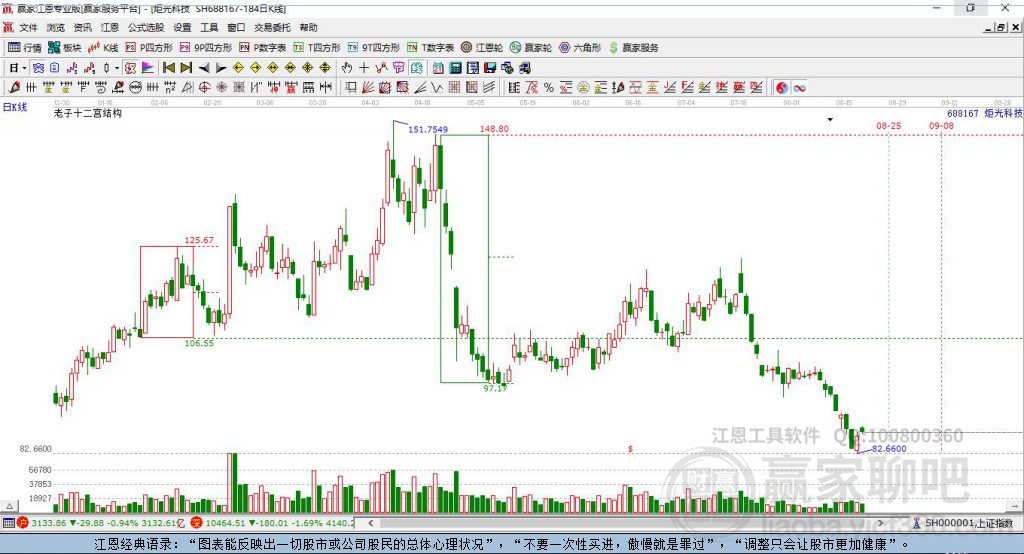Click the colorful triangle flag icon
Screen dimensions: 1024x554
148,68
